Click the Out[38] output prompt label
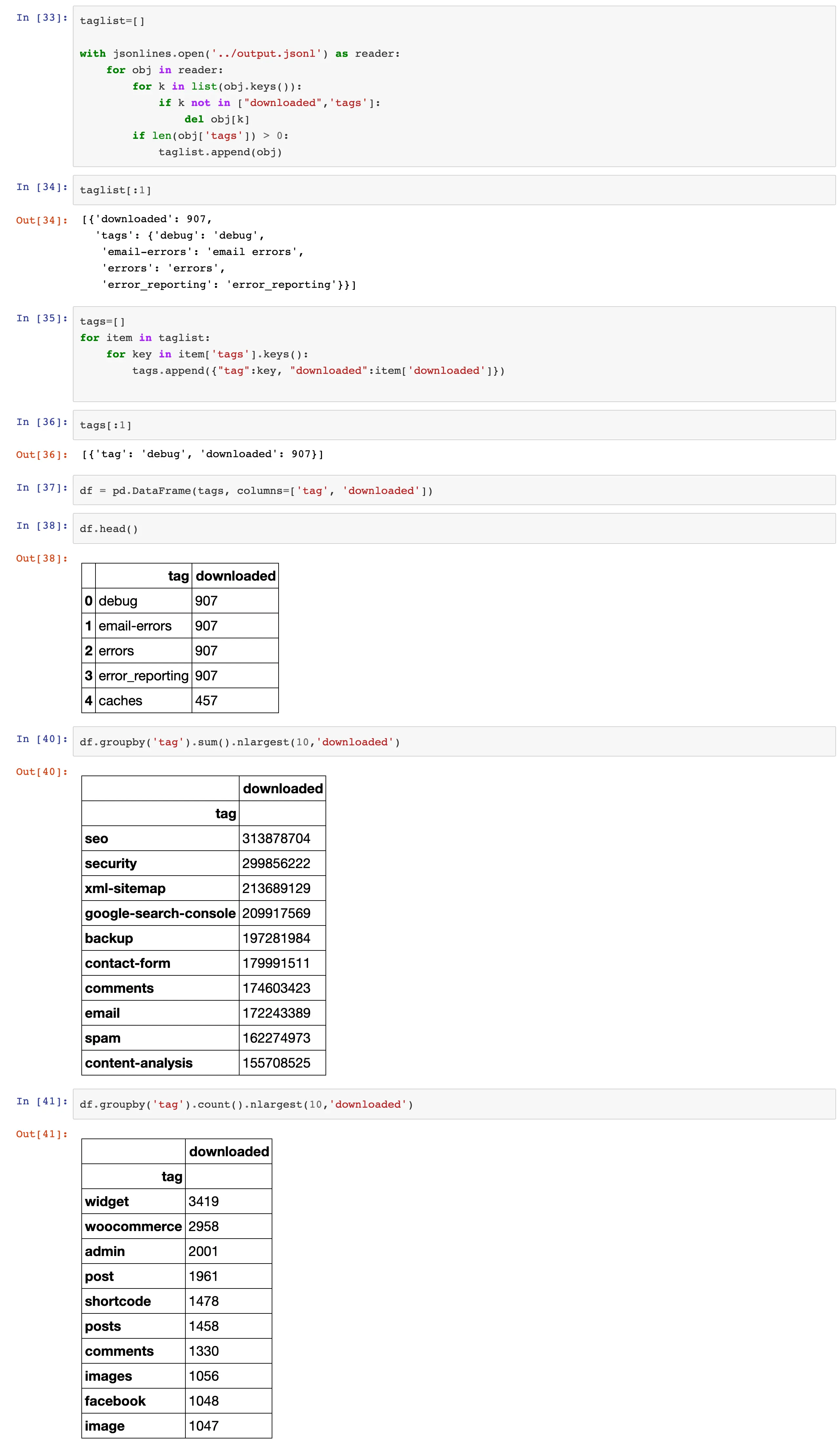Viewport: 840px width, 1447px height. (42, 558)
